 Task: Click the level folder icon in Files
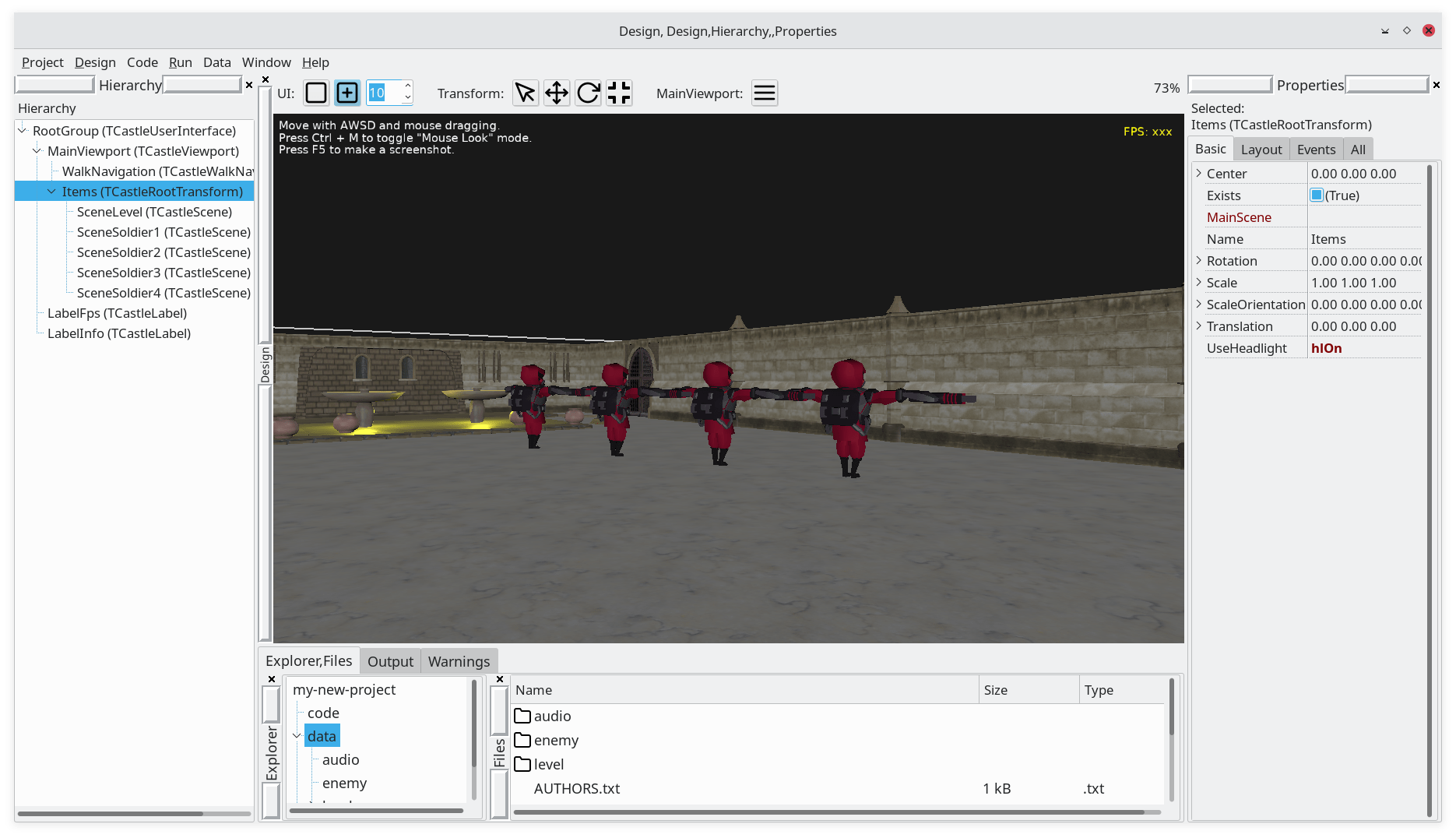coord(522,764)
